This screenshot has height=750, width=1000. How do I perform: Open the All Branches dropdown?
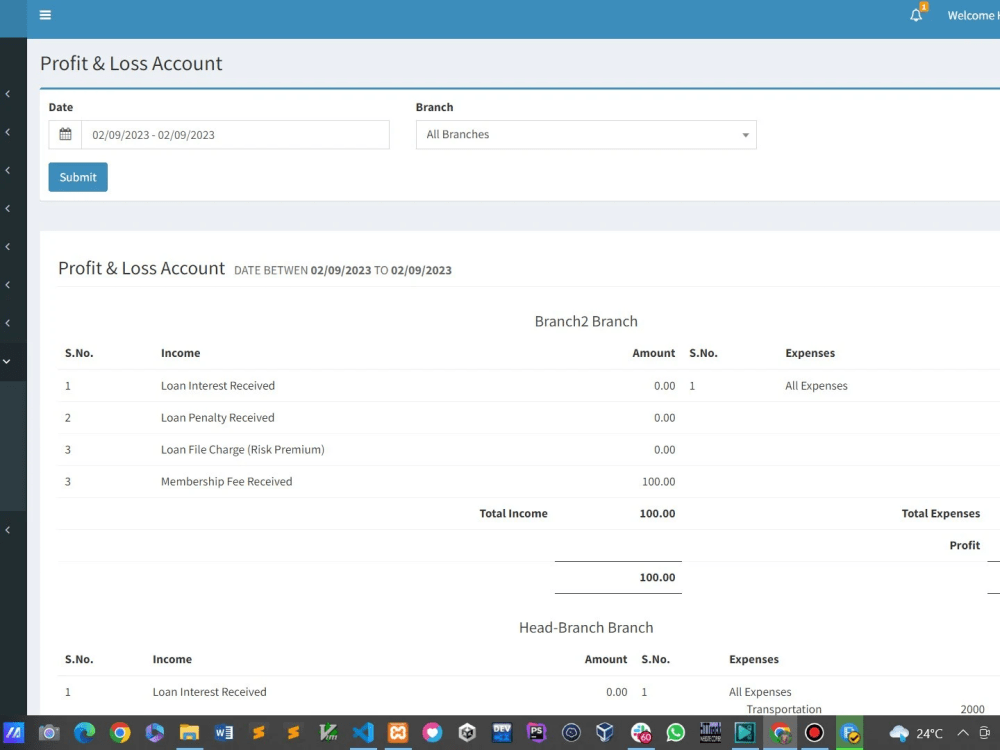click(586, 134)
